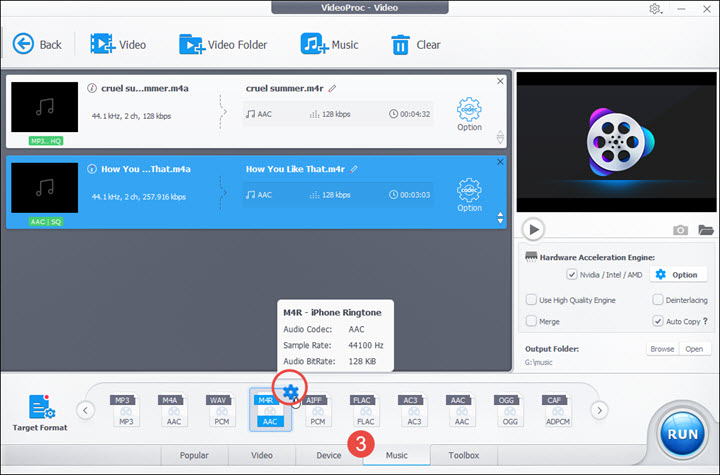
Task: Select the AAC format preset
Action: click(x=461, y=410)
